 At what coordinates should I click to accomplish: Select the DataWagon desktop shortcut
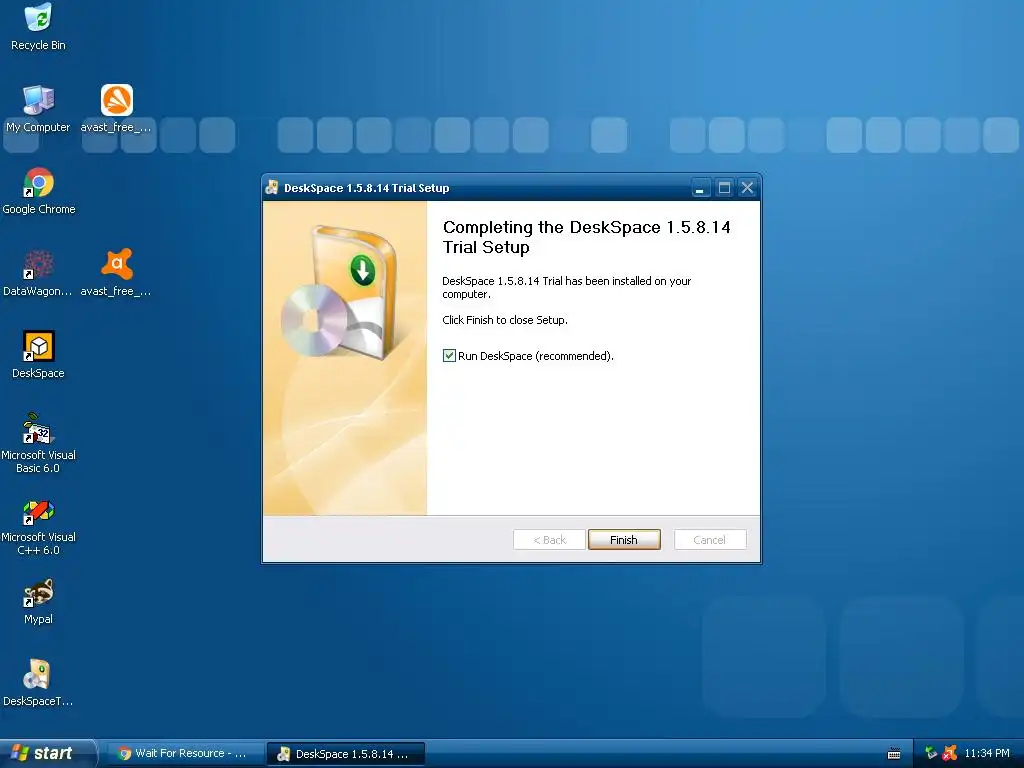coord(38,273)
